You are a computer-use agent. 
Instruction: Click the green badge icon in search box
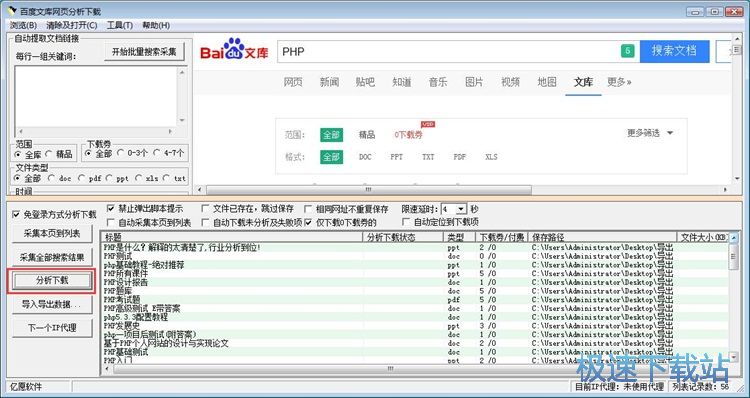pyautogui.click(x=628, y=51)
